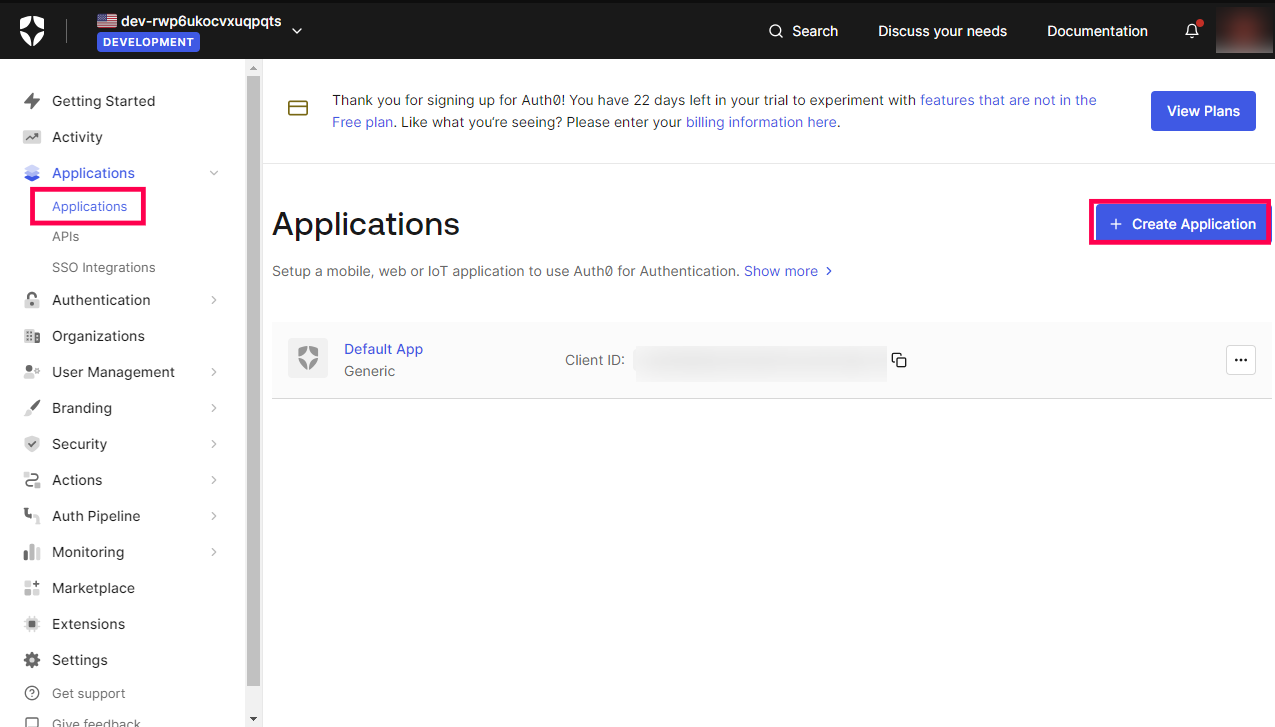Collapse the Applications sidebar section
This screenshot has height=727, width=1275.
point(214,173)
